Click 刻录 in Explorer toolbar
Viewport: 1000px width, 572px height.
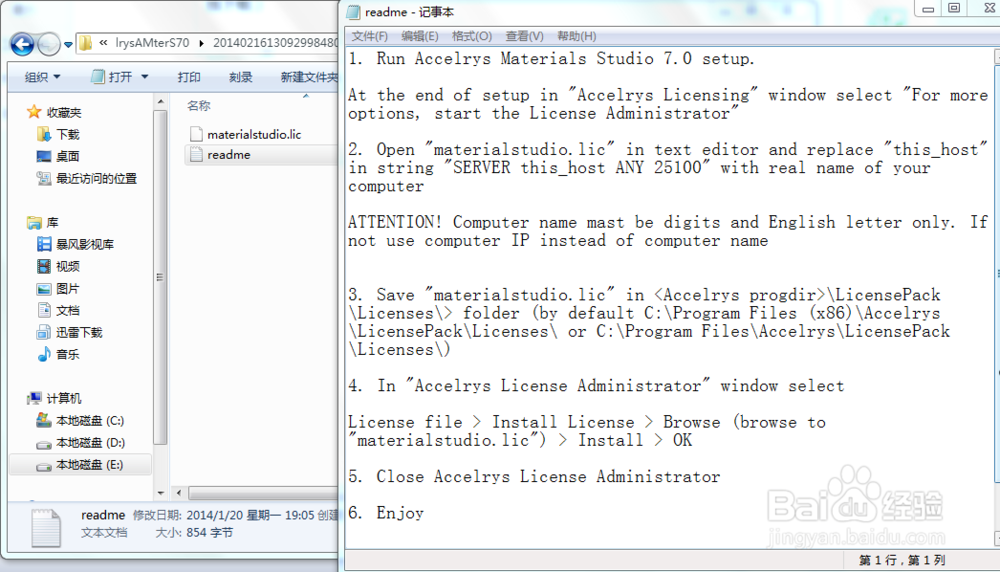click(x=240, y=77)
